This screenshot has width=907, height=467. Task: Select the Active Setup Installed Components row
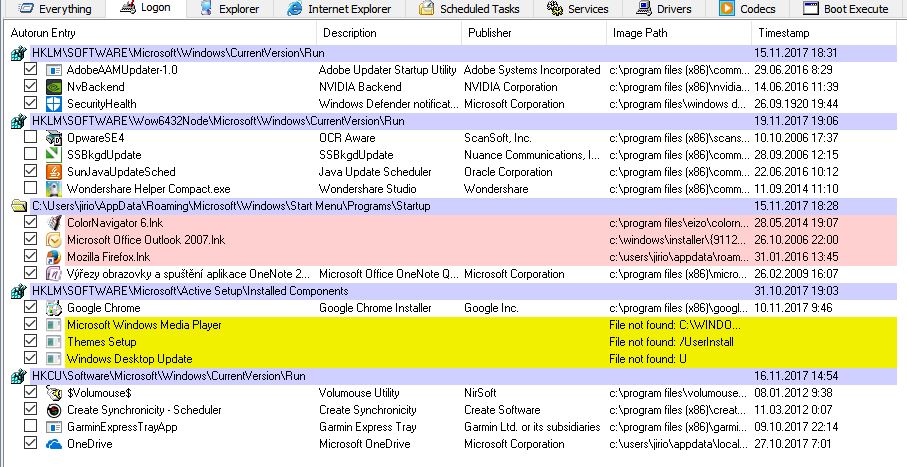pos(463,291)
